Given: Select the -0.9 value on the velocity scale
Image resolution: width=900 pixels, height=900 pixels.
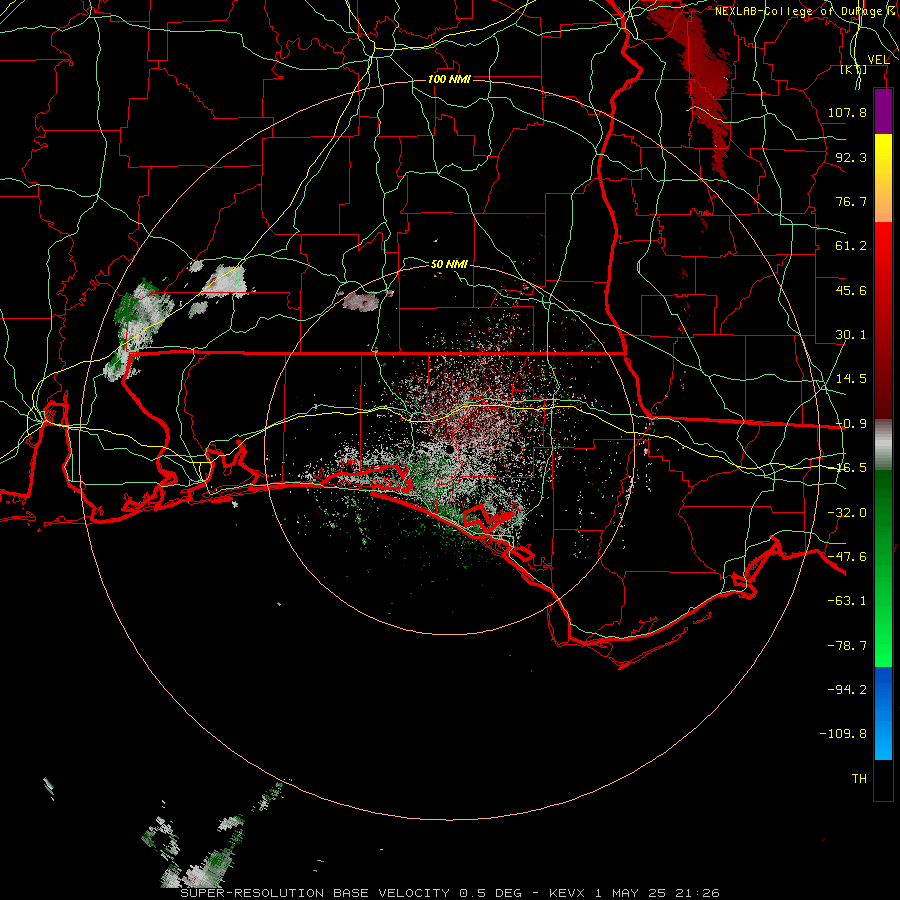Looking at the screenshot, I should [x=851, y=424].
